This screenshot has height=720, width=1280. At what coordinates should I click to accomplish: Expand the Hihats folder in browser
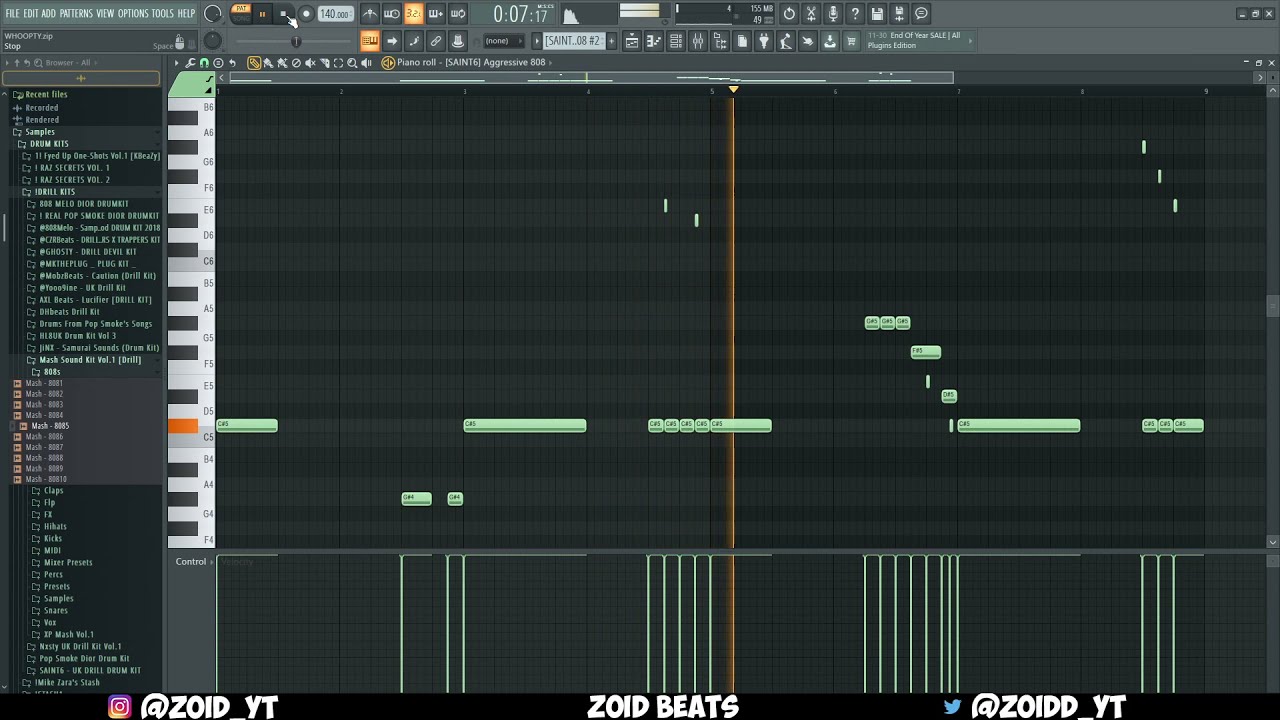55,526
